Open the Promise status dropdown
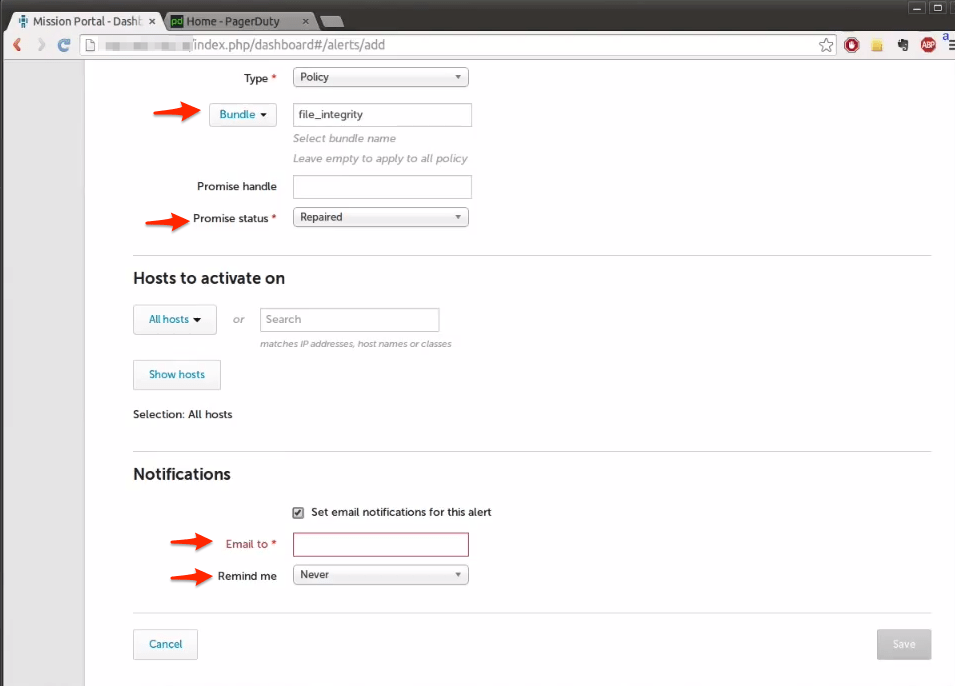Image resolution: width=955 pixels, height=686 pixels. pos(380,217)
